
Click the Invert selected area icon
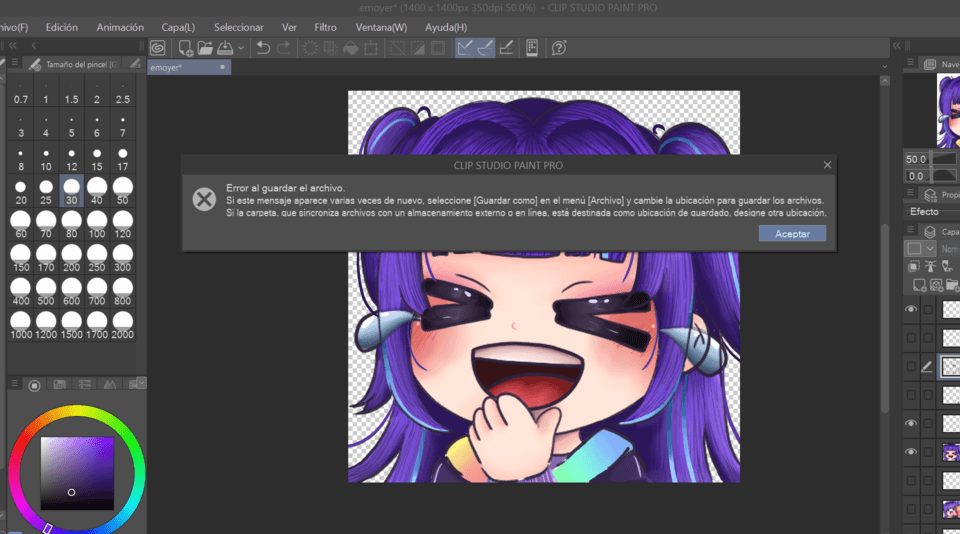[418, 48]
